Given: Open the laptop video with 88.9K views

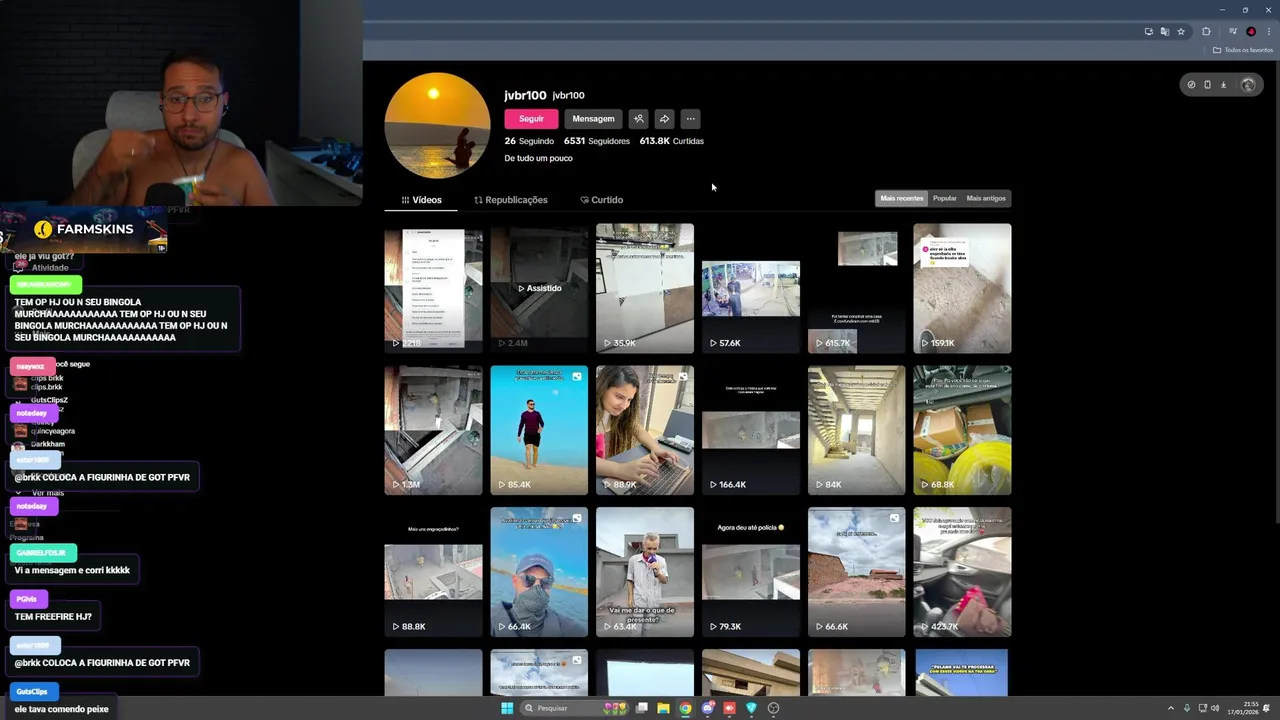Looking at the screenshot, I should 645,430.
